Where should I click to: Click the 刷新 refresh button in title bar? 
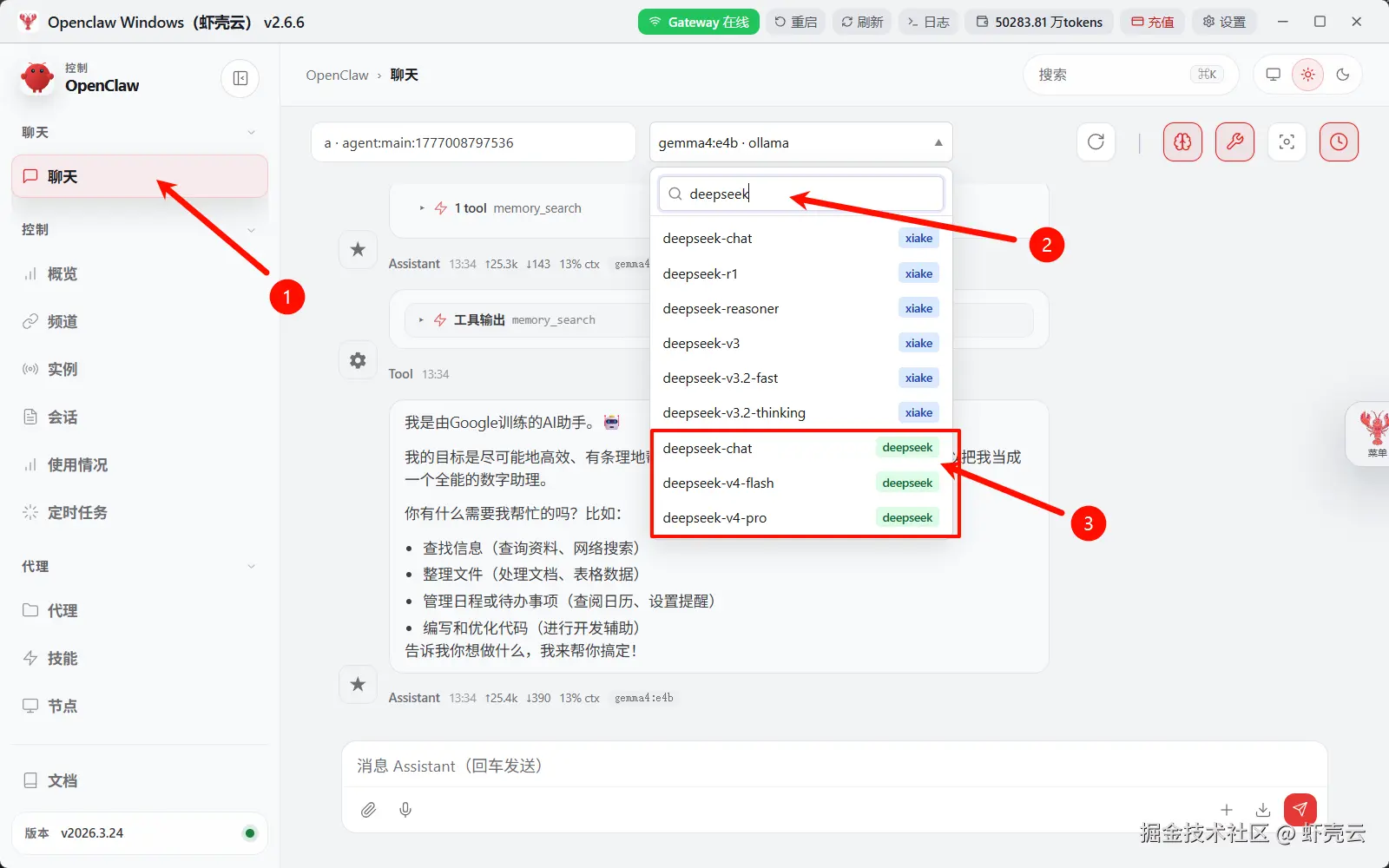[862, 22]
